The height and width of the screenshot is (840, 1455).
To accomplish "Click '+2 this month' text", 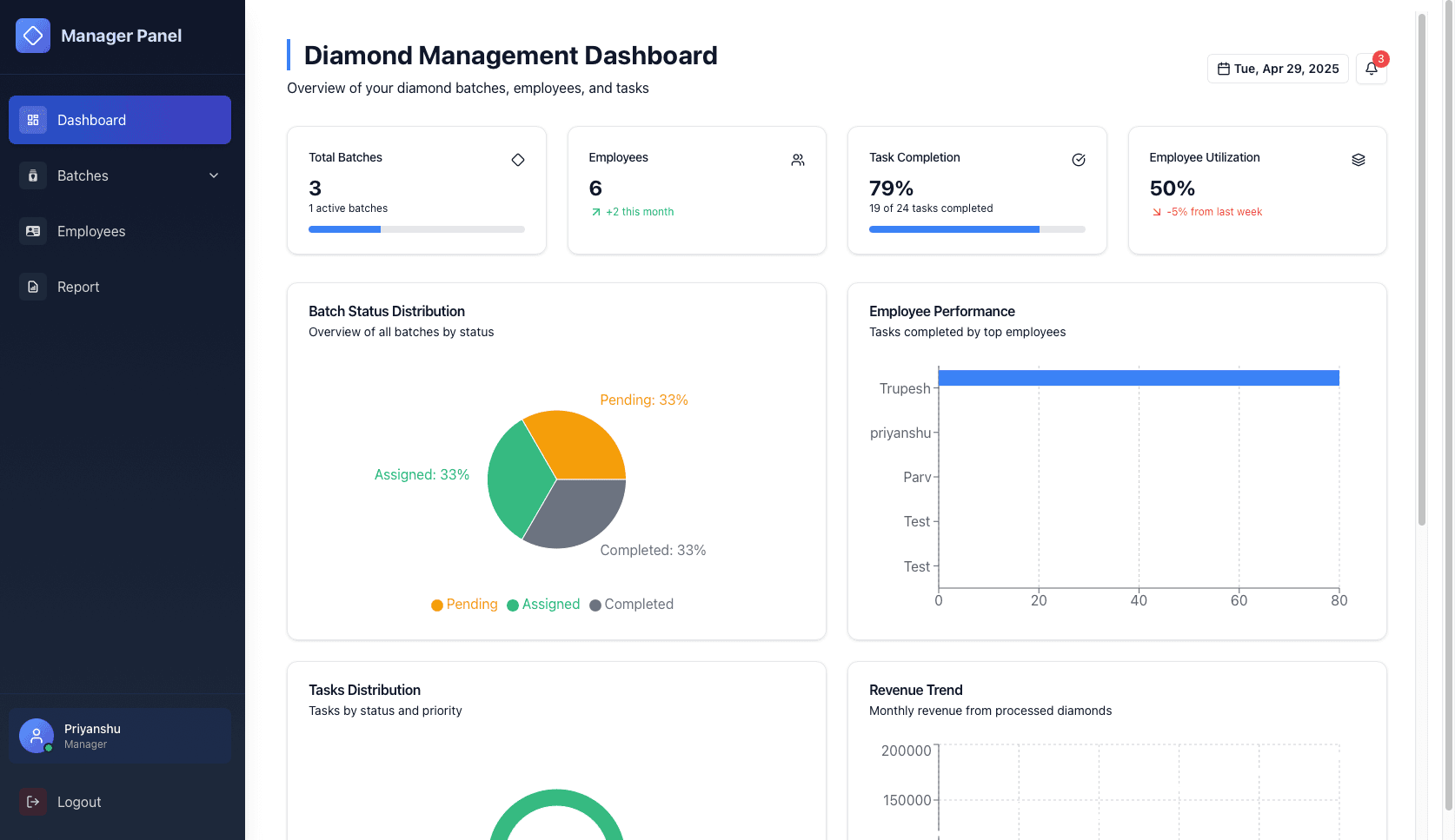I will point(640,212).
